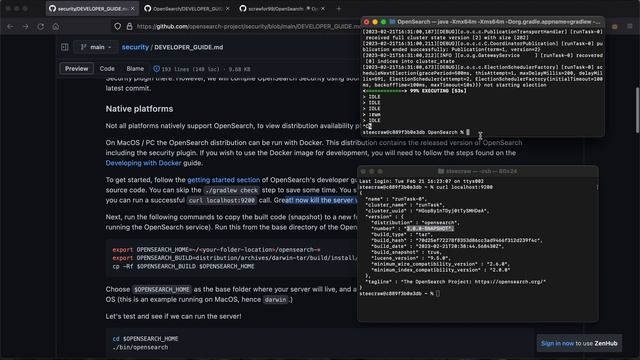Image resolution: width=640 pixels, height=360 pixels.
Task: Switch to the screwfor99/OpenSearch browser tab
Action: 282,9
